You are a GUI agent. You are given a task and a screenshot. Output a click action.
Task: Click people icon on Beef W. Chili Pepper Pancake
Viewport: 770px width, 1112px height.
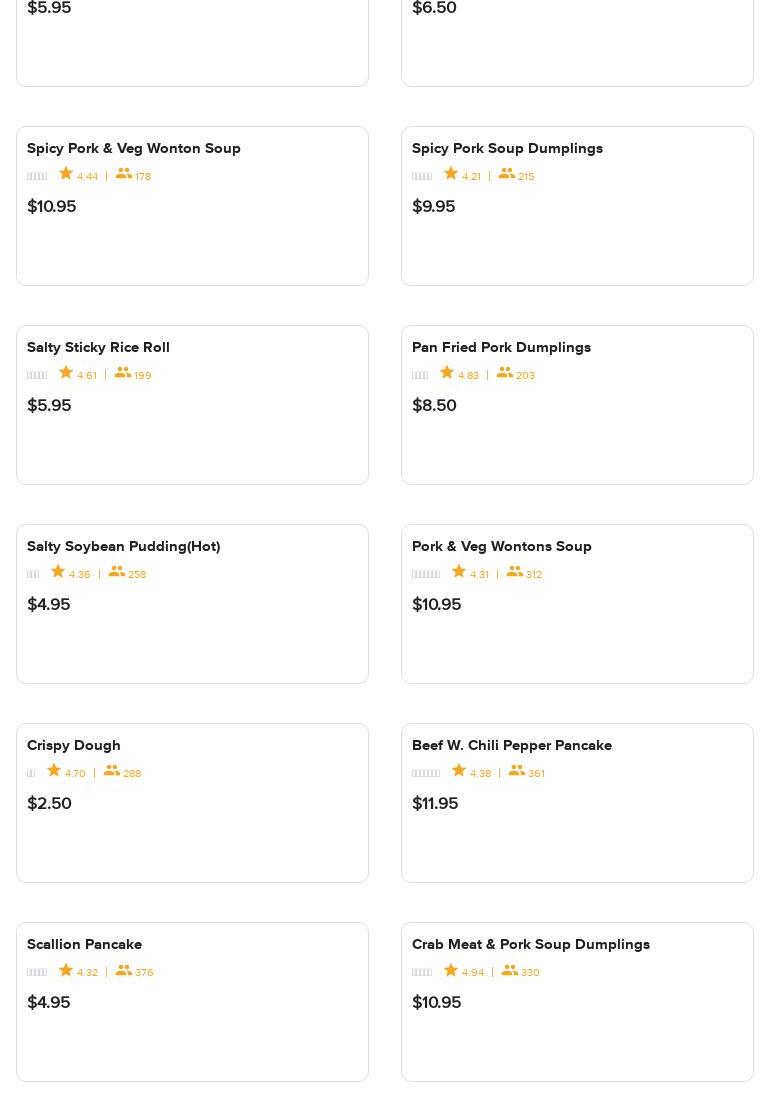[517, 771]
